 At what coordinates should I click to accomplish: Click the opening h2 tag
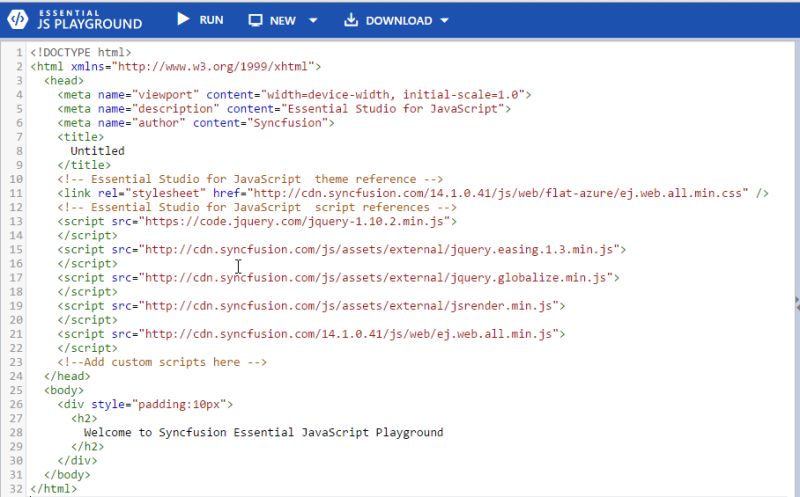(x=84, y=418)
